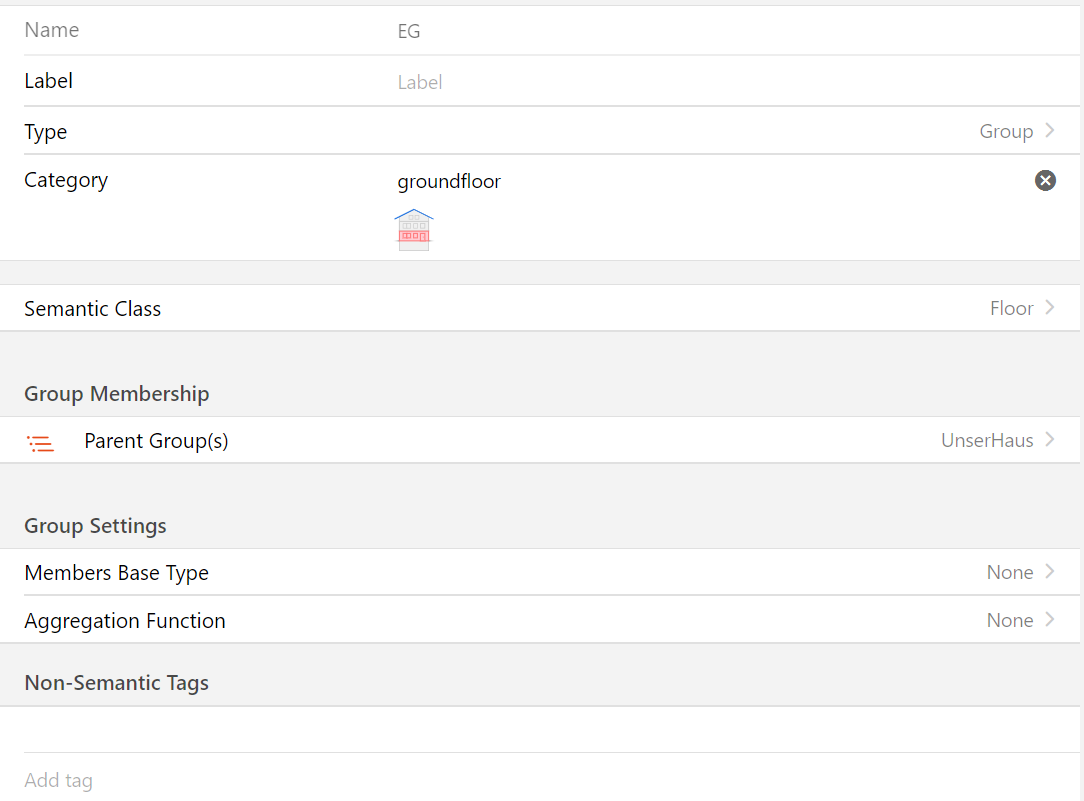
Task: Click the chevron beside Floor
Action: [1050, 308]
